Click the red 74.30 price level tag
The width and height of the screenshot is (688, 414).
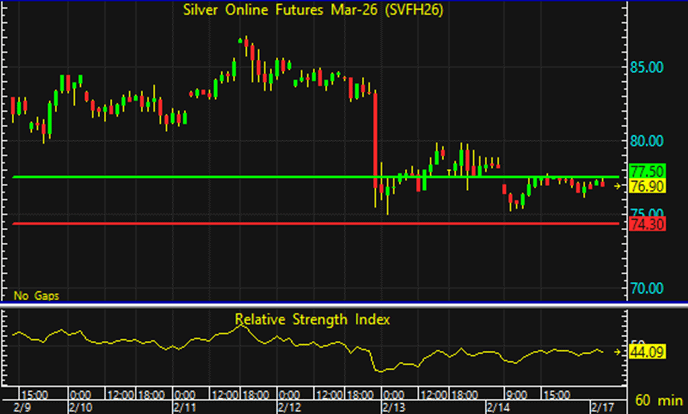pyautogui.click(x=642, y=223)
